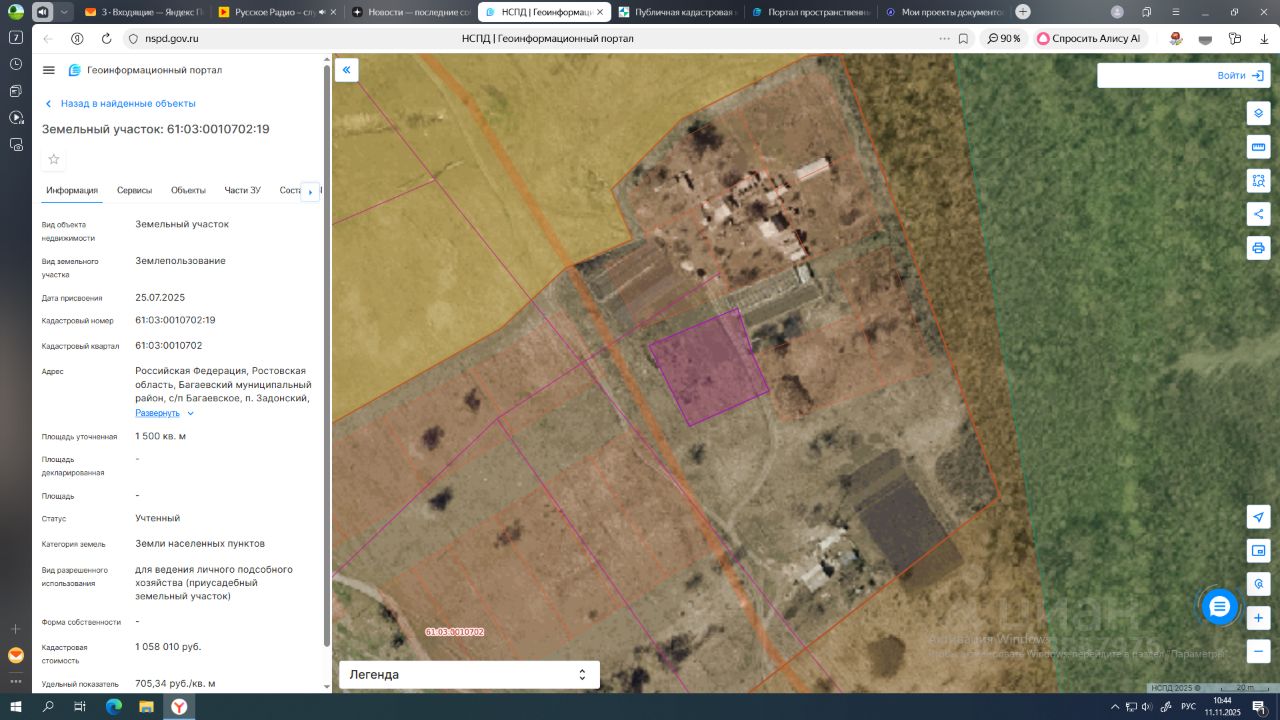Open a new browser tab
This screenshot has height=720, width=1280.
coord(1023,12)
